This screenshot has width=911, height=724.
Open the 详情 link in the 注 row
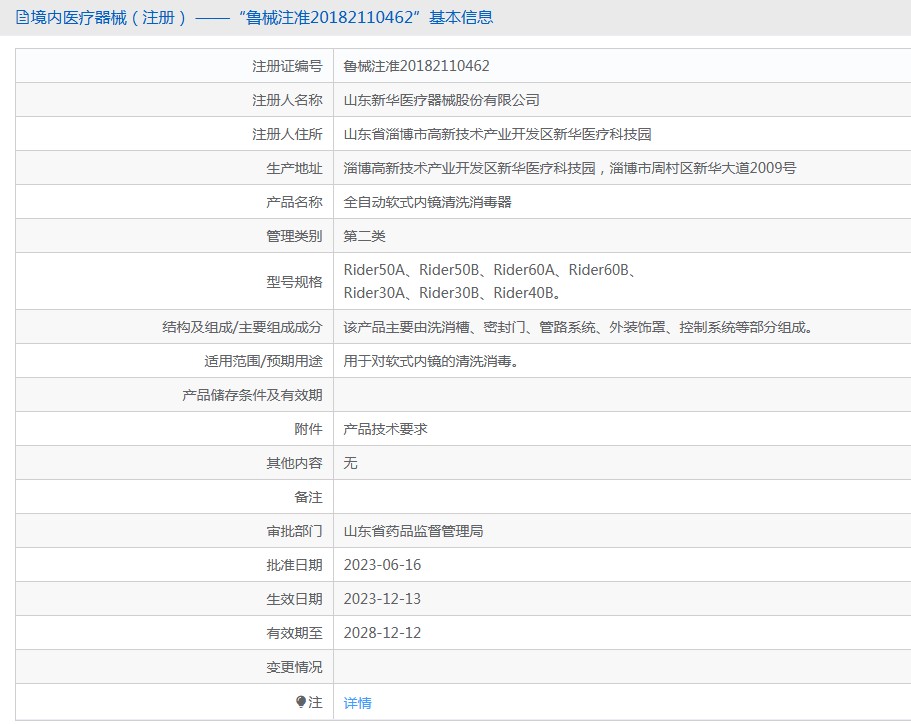point(357,703)
